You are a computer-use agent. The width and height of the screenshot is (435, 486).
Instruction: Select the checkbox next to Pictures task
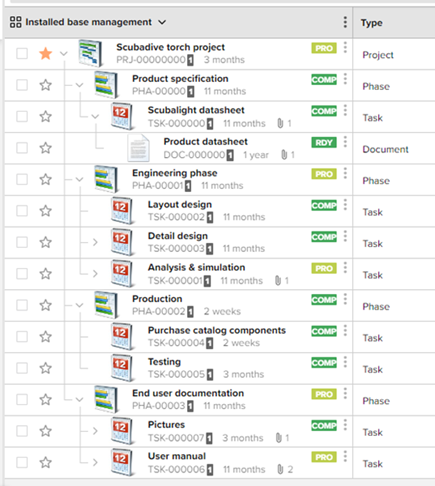pyautogui.click(x=22, y=431)
